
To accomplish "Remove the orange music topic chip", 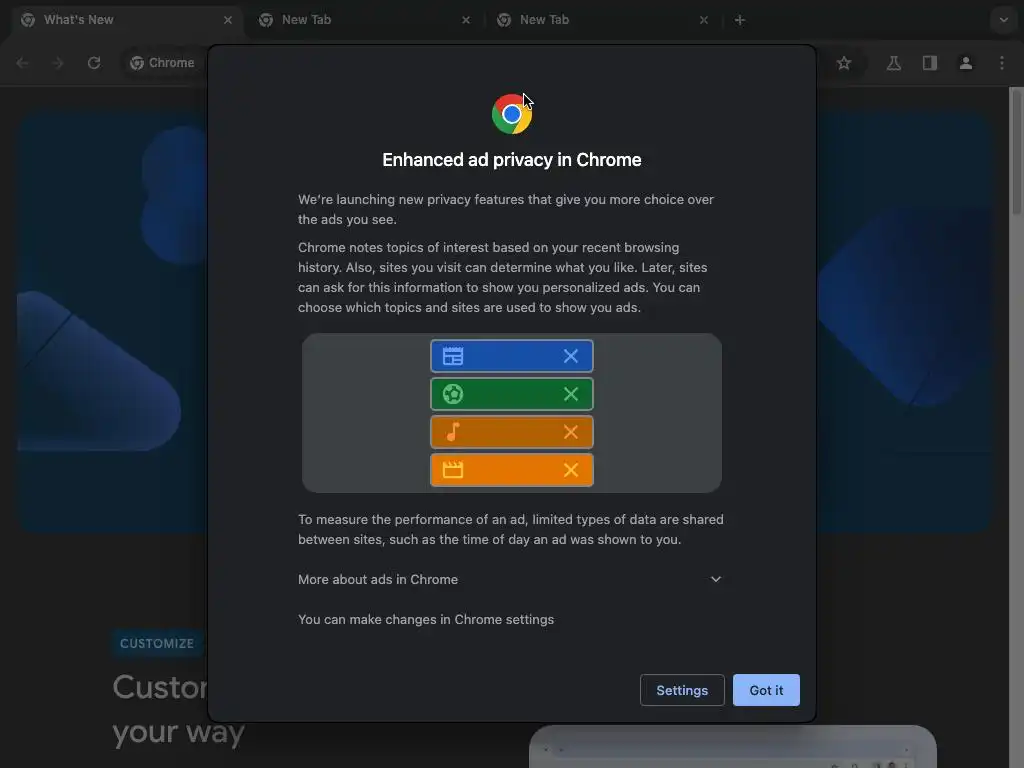I will 571,432.
